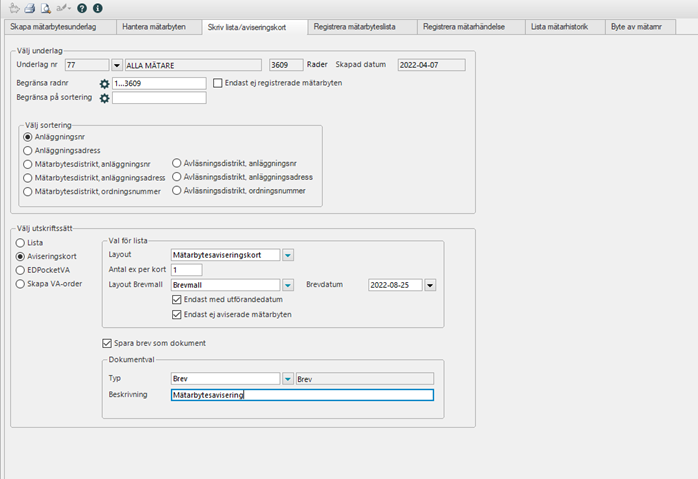Click the first greyed-out icon in the toolbar
This screenshot has height=479, width=698.
point(14,8)
